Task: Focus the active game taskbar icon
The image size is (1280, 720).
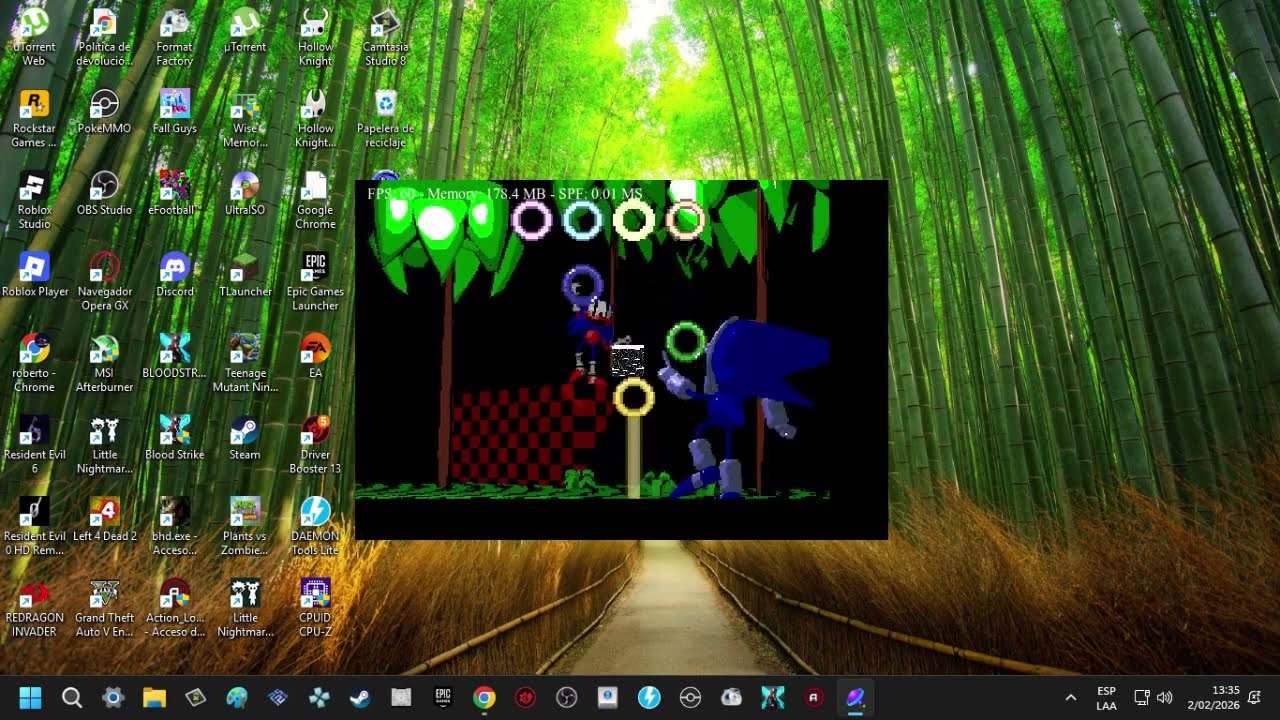Action: point(856,697)
